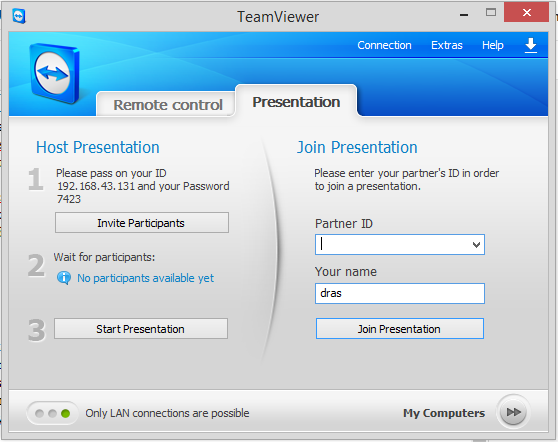Open the Extras menu
558x442 pixels.
point(447,45)
